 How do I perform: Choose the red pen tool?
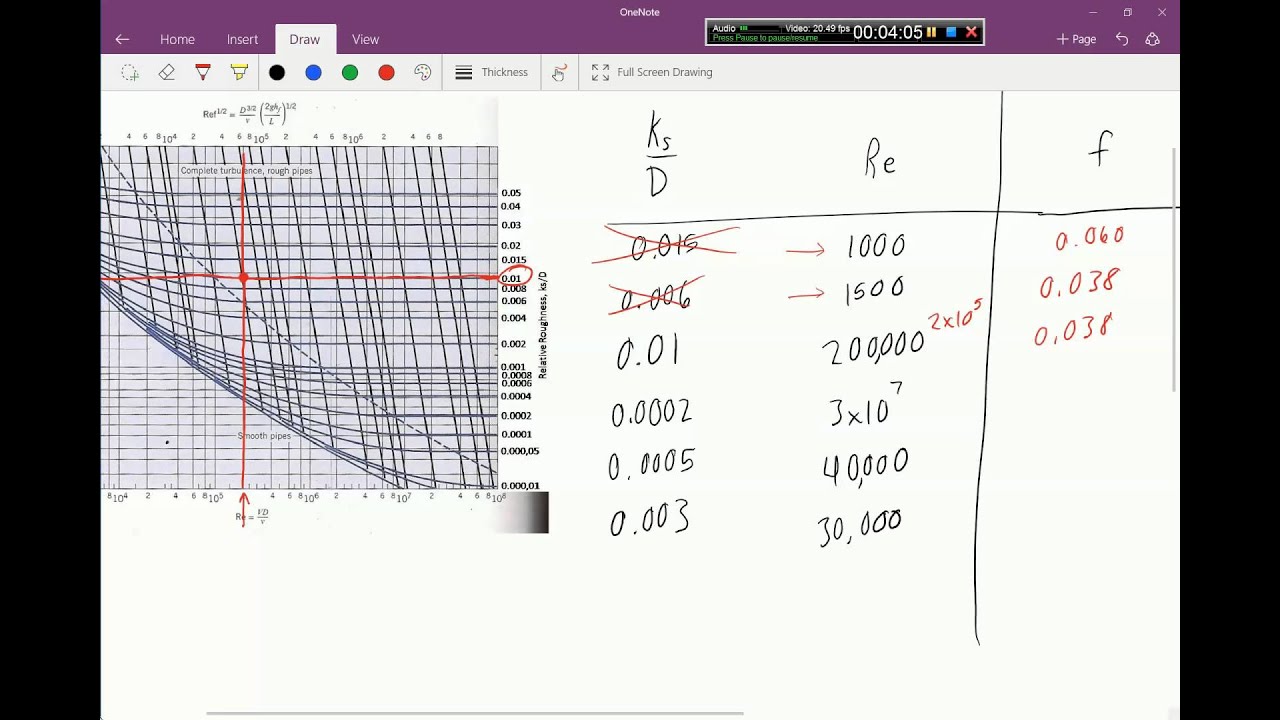(x=203, y=72)
